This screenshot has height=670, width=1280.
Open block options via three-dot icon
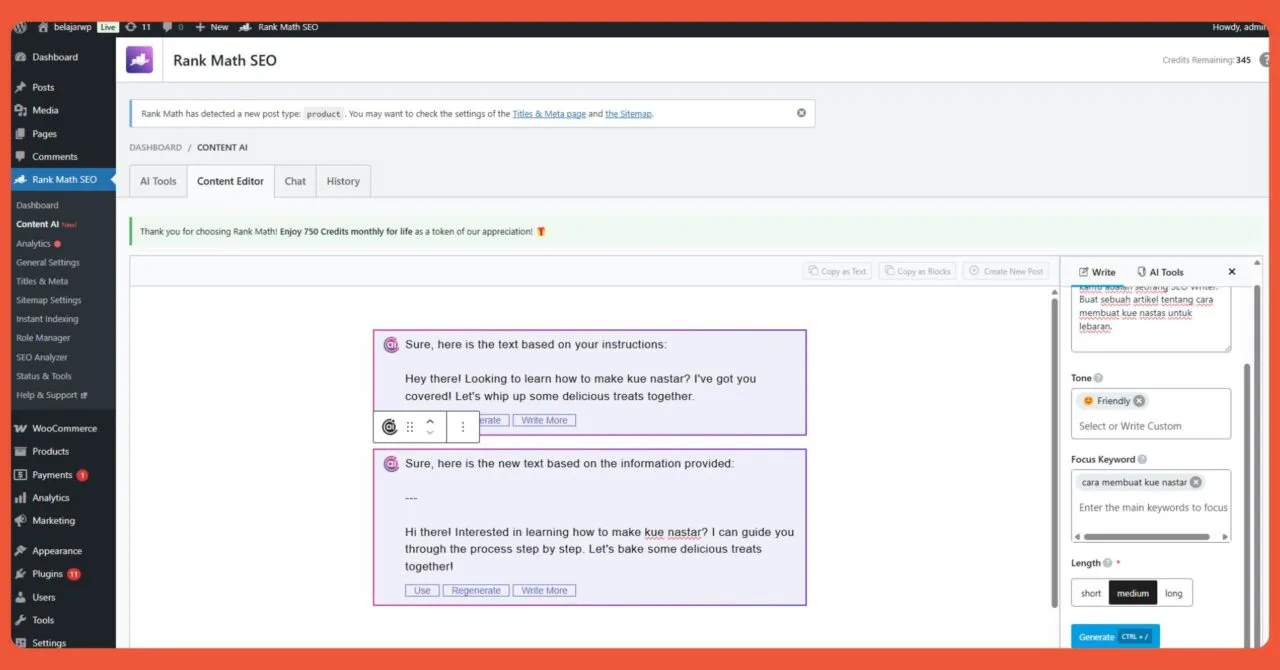click(462, 426)
